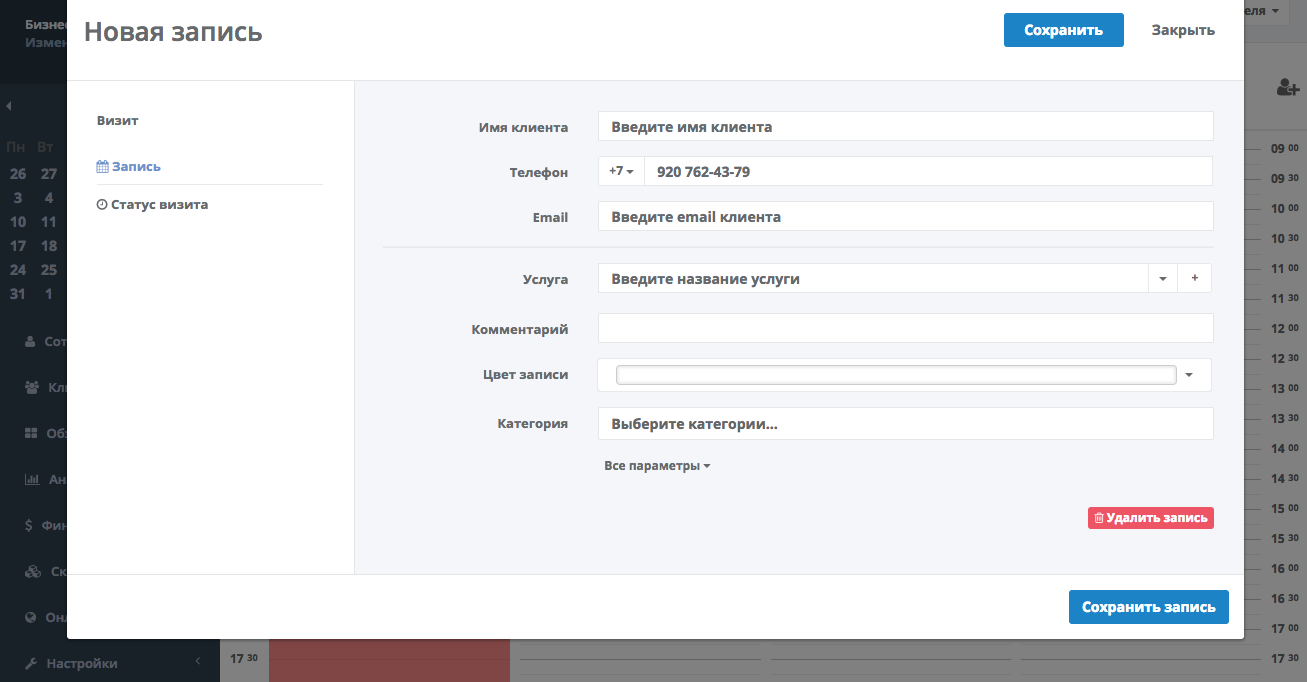This screenshot has height=682, width=1307.
Task: Click the globe icon in the sidebar
Action: click(31, 617)
